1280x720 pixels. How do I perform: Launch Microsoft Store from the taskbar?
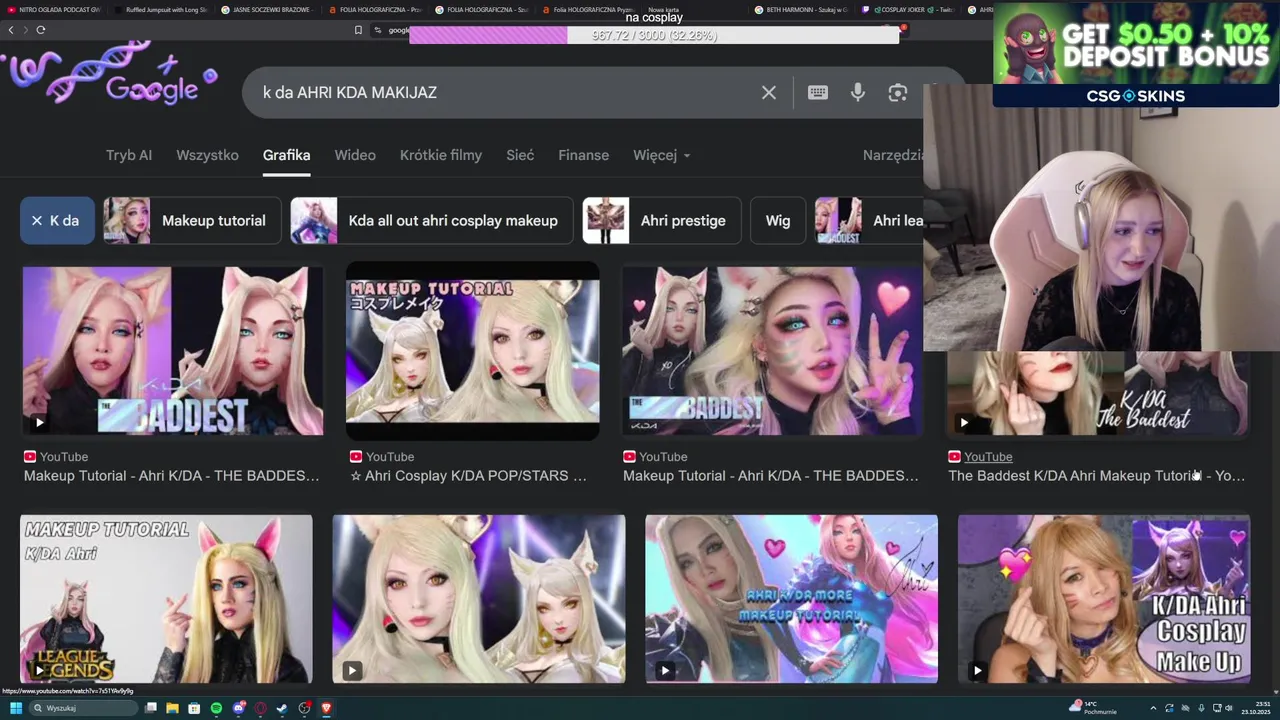[x=194, y=708]
